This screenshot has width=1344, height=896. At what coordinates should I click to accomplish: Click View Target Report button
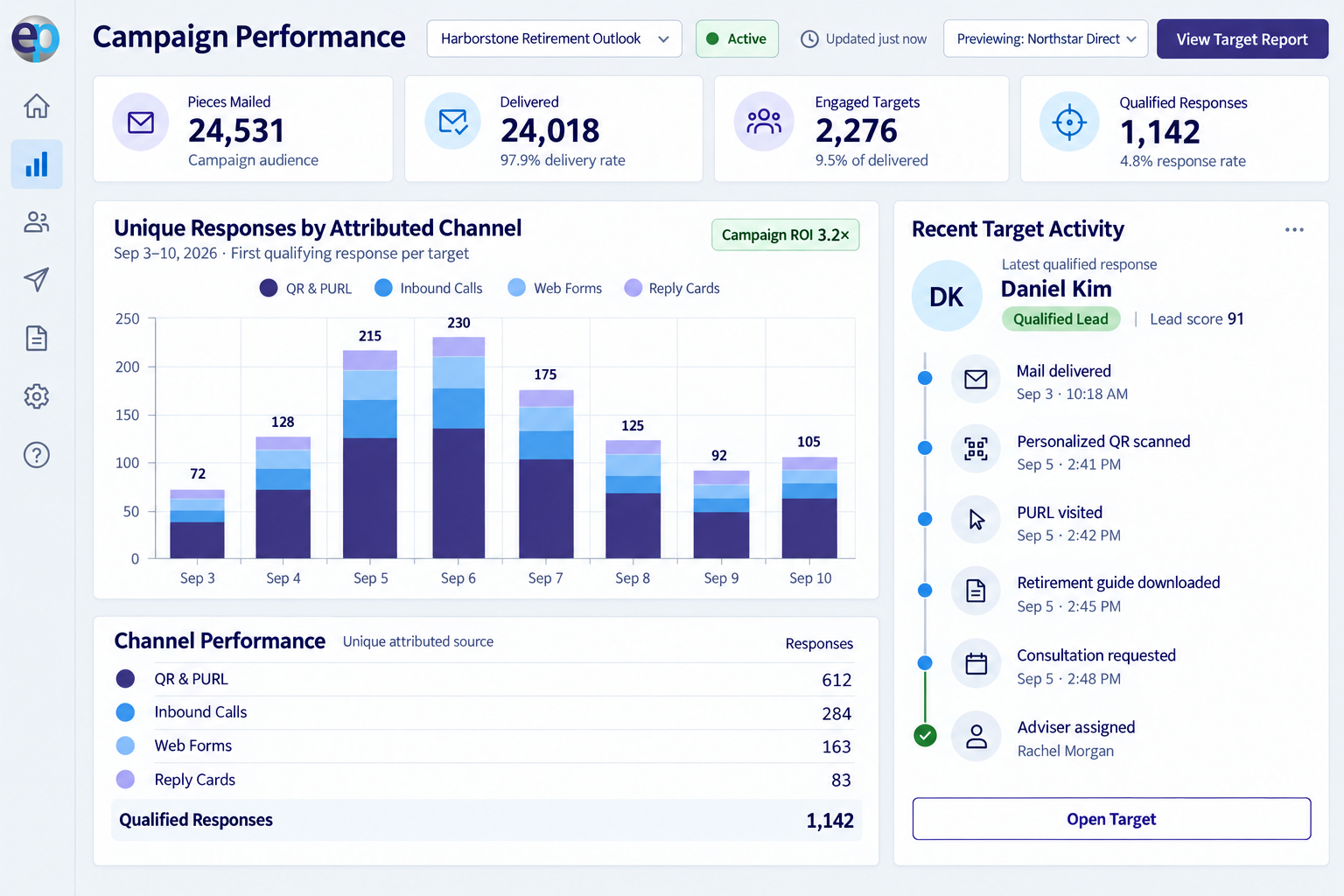(1242, 39)
